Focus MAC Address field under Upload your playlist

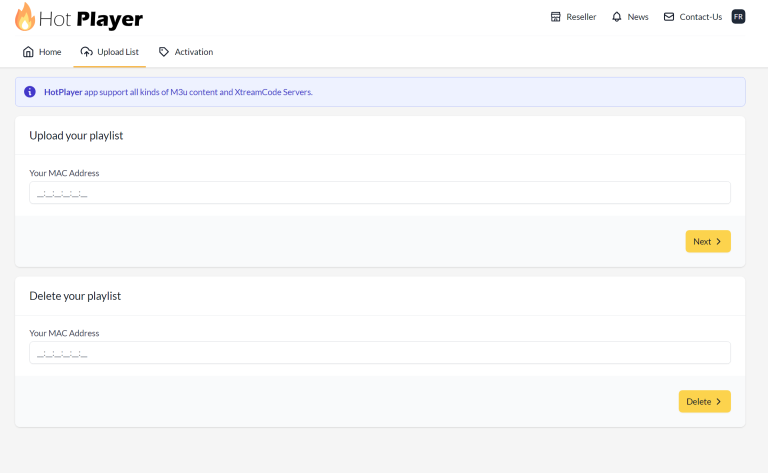(x=380, y=193)
